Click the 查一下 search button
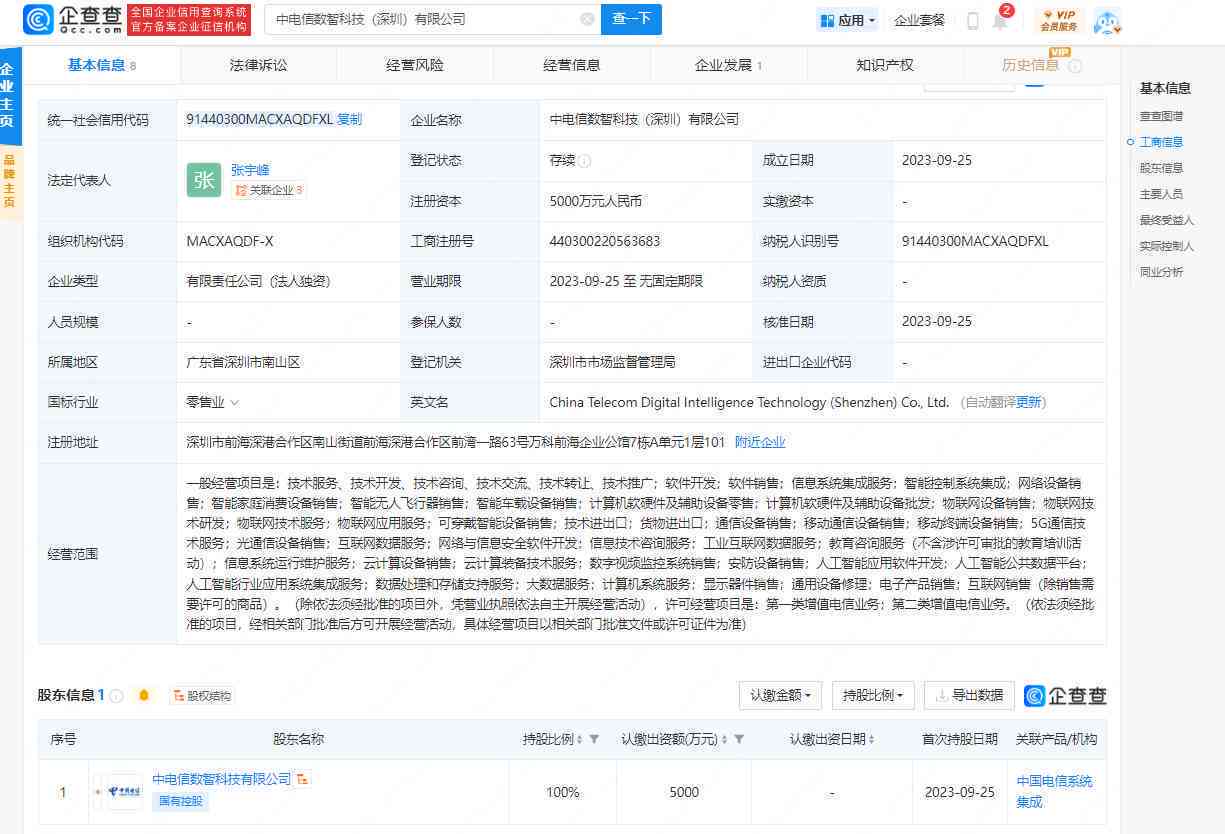The width and height of the screenshot is (1225, 834). coord(631,19)
